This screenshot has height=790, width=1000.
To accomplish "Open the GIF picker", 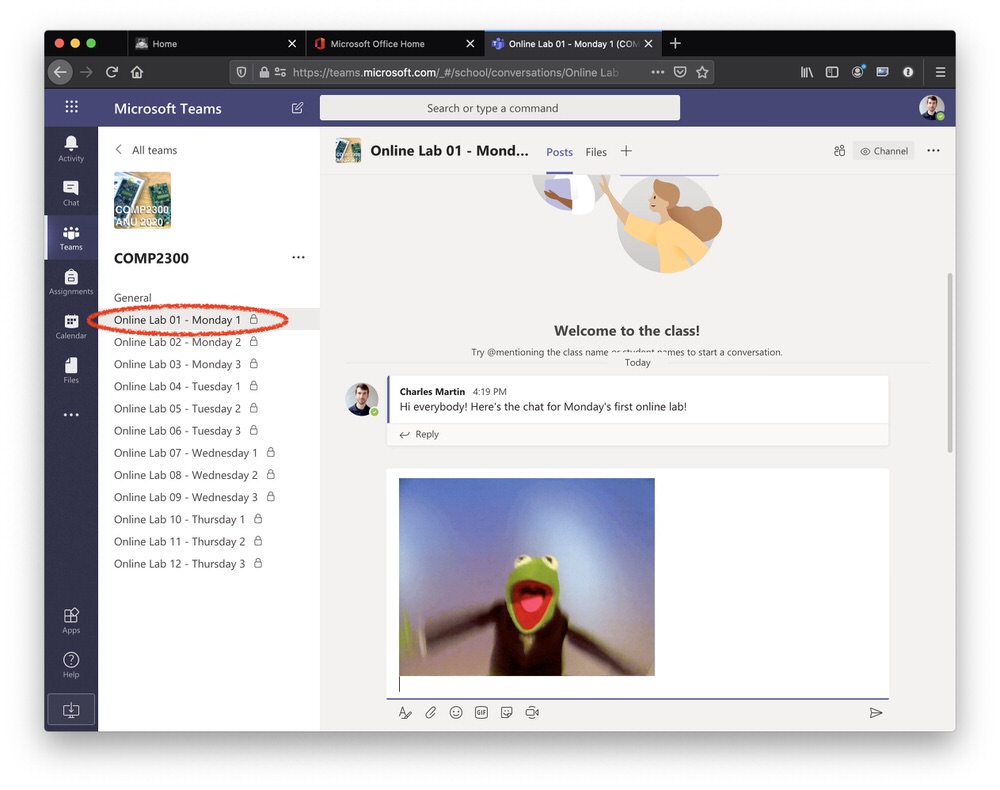I will pyautogui.click(x=481, y=712).
